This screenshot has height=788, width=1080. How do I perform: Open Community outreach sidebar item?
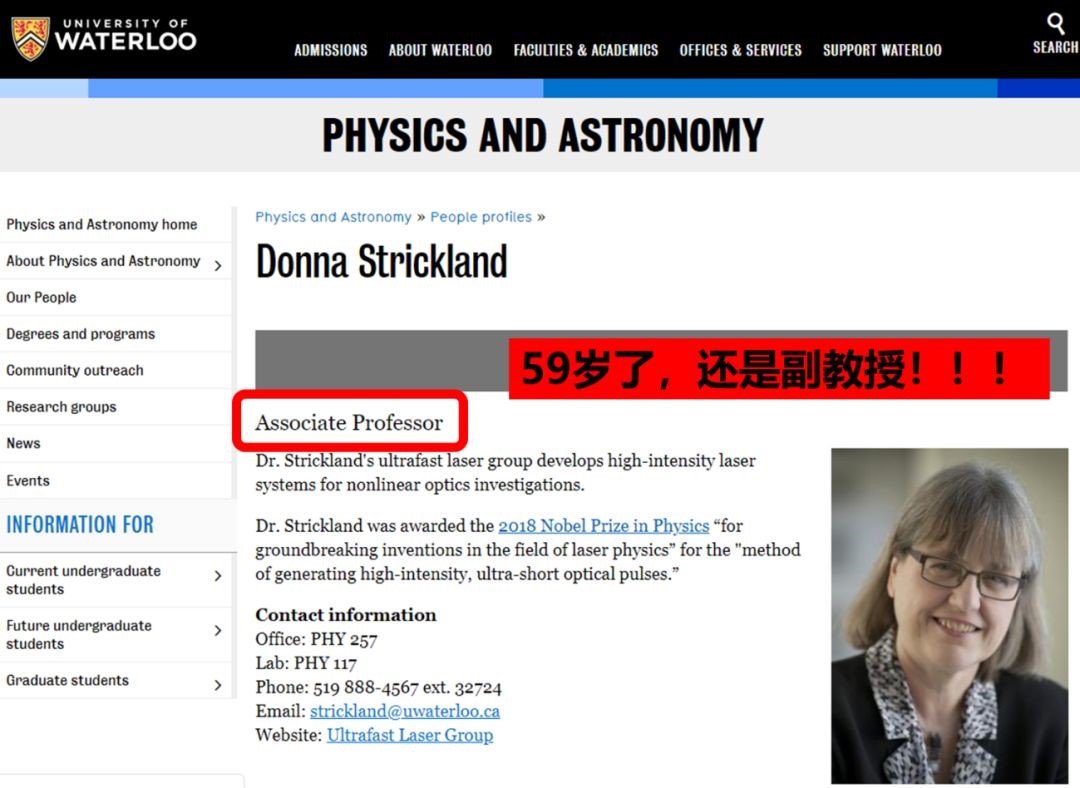coord(75,371)
